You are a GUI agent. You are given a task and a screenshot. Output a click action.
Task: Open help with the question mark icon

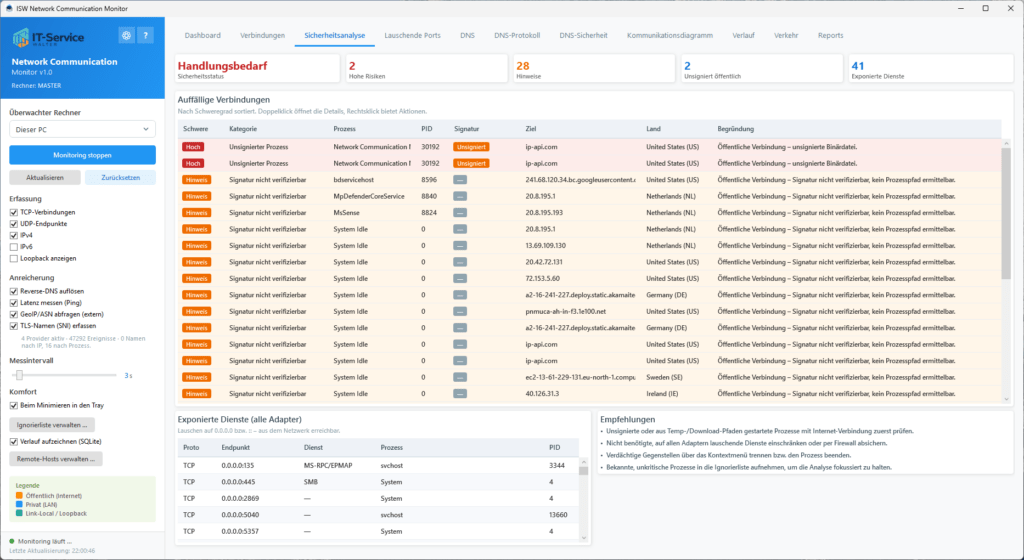click(146, 35)
